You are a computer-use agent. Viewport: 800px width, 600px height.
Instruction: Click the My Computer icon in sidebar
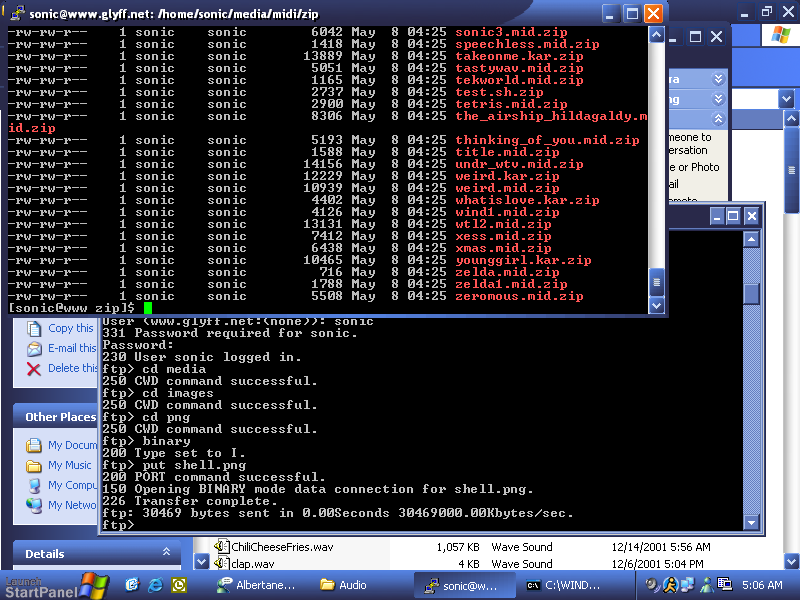click(x=34, y=485)
